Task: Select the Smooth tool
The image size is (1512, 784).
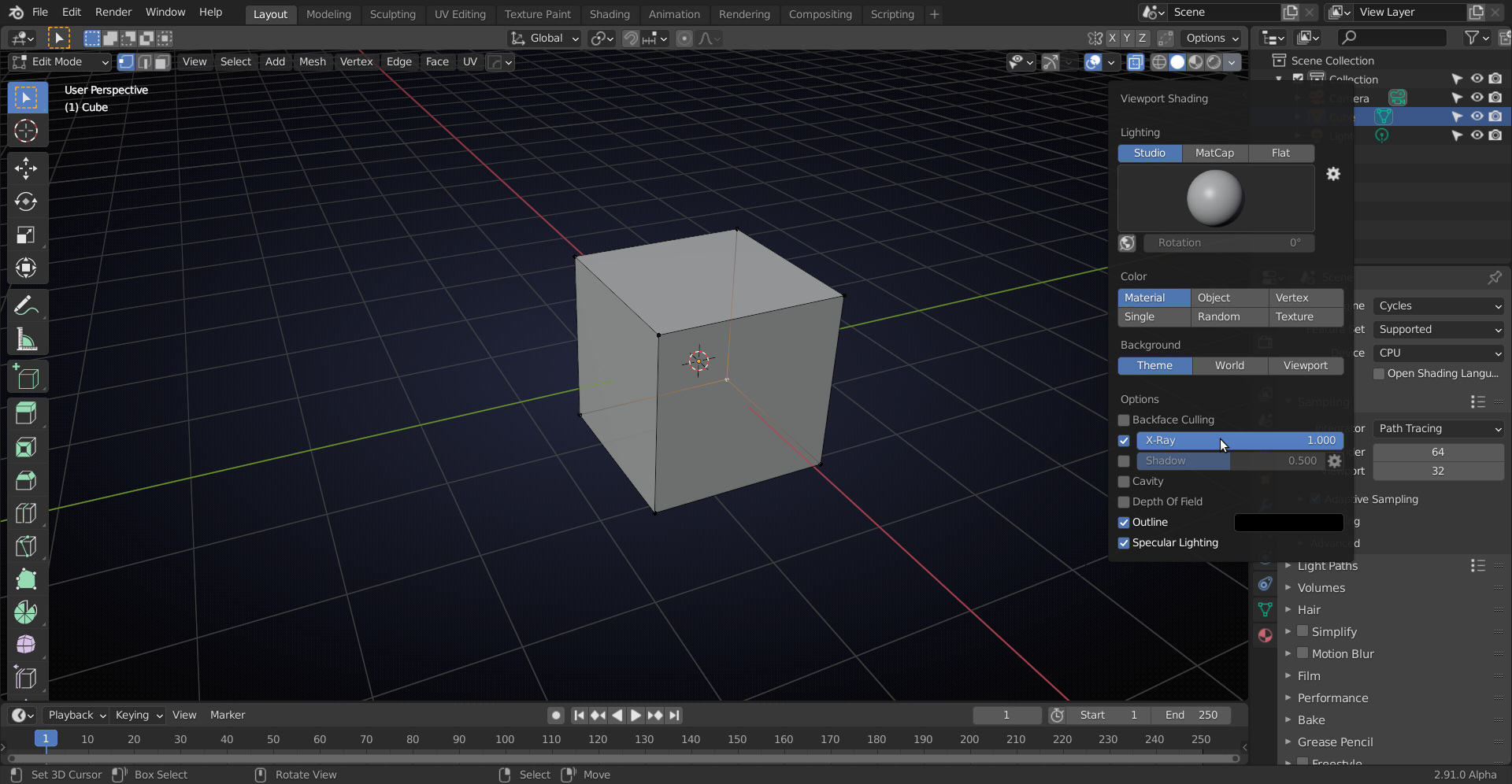Action: (26, 645)
